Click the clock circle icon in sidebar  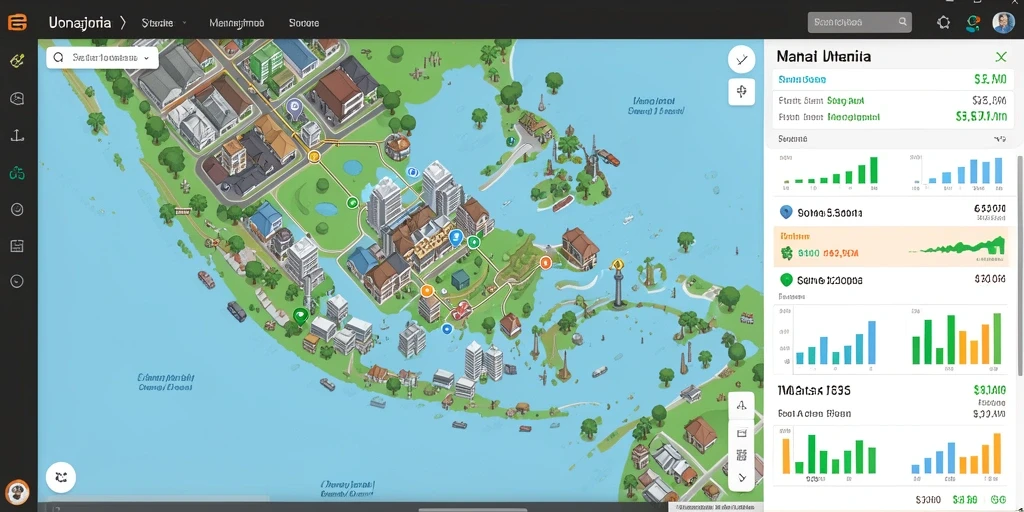[x=17, y=281]
